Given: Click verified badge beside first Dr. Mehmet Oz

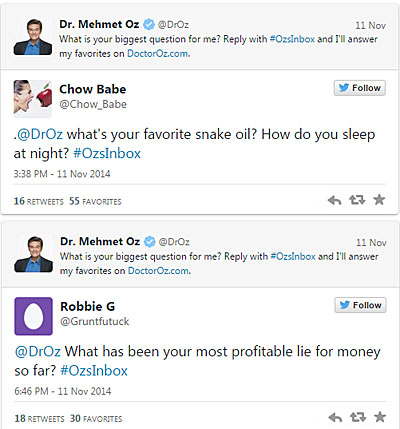Looking at the screenshot, I should tap(149, 24).
